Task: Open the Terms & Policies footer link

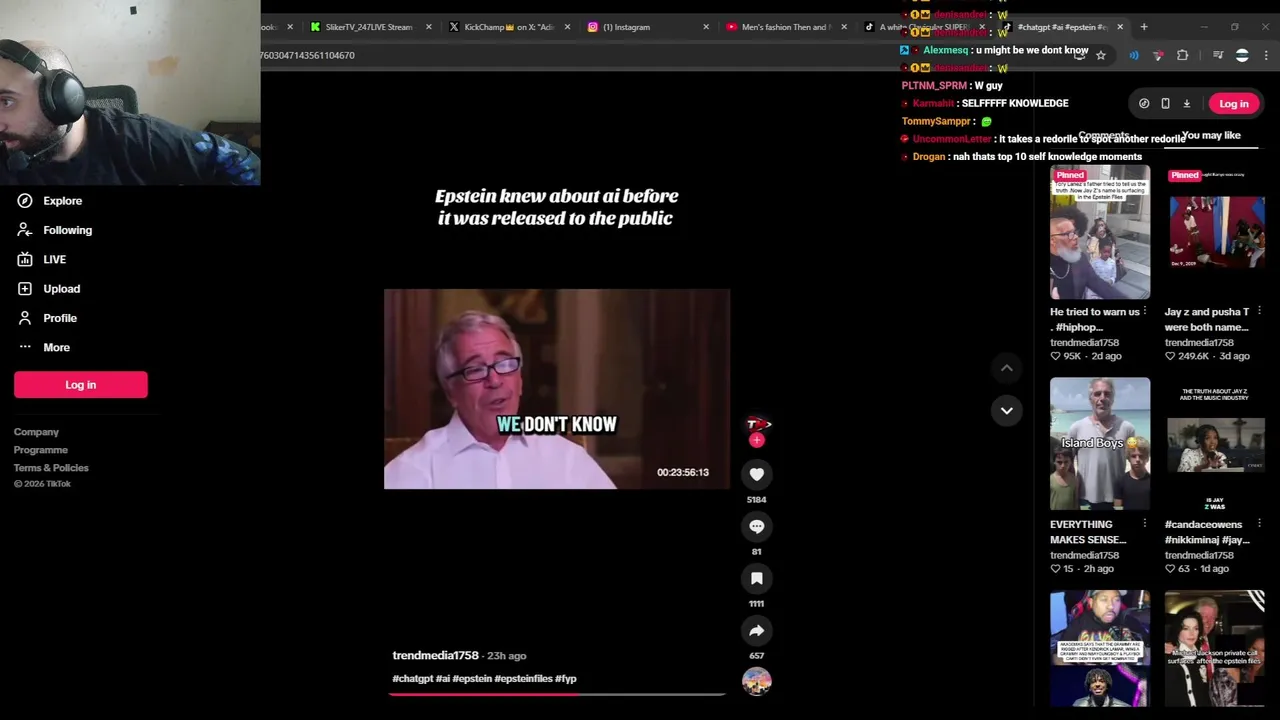Action: tap(51, 468)
